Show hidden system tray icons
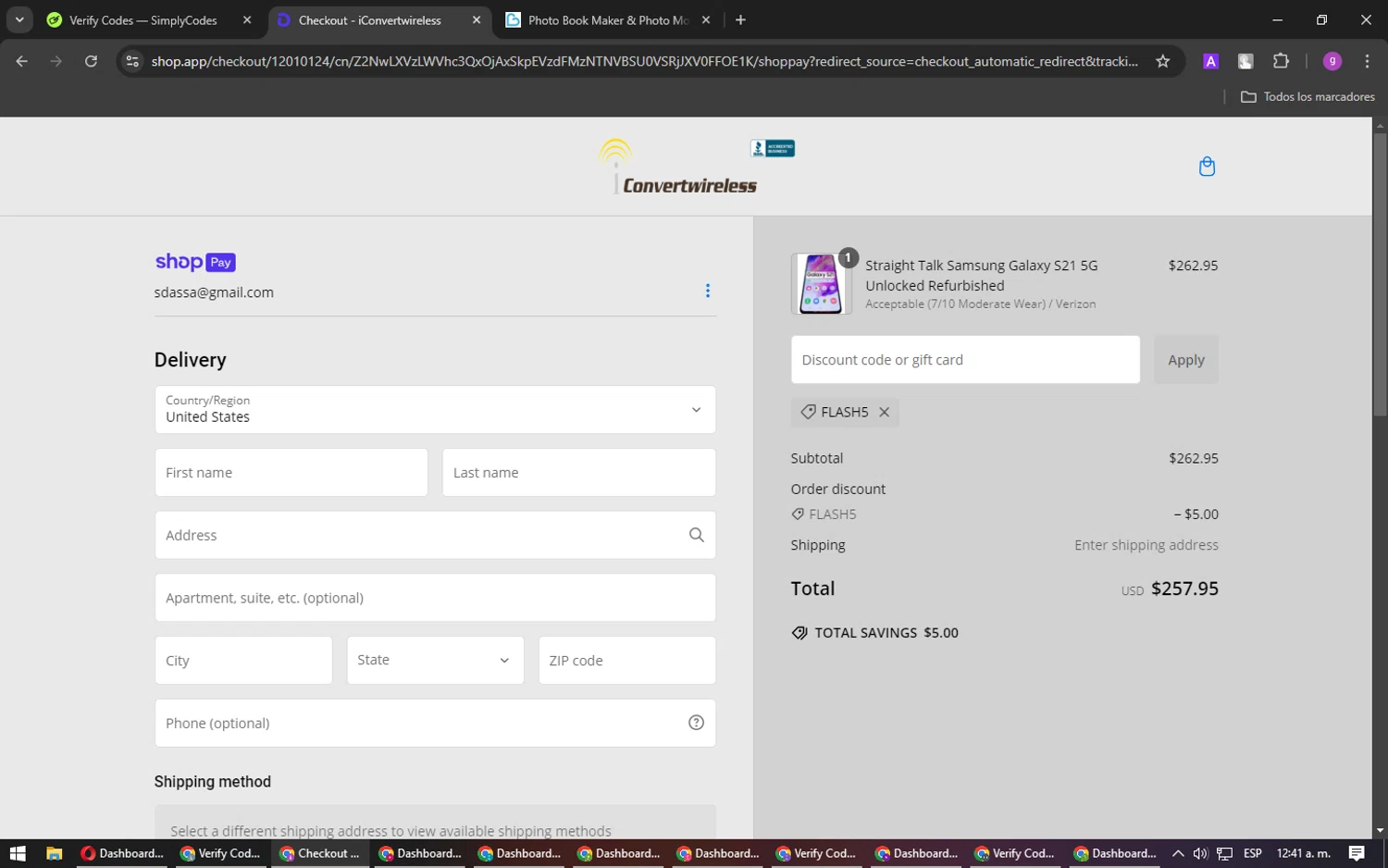The width and height of the screenshot is (1388, 868). pos(1178,853)
